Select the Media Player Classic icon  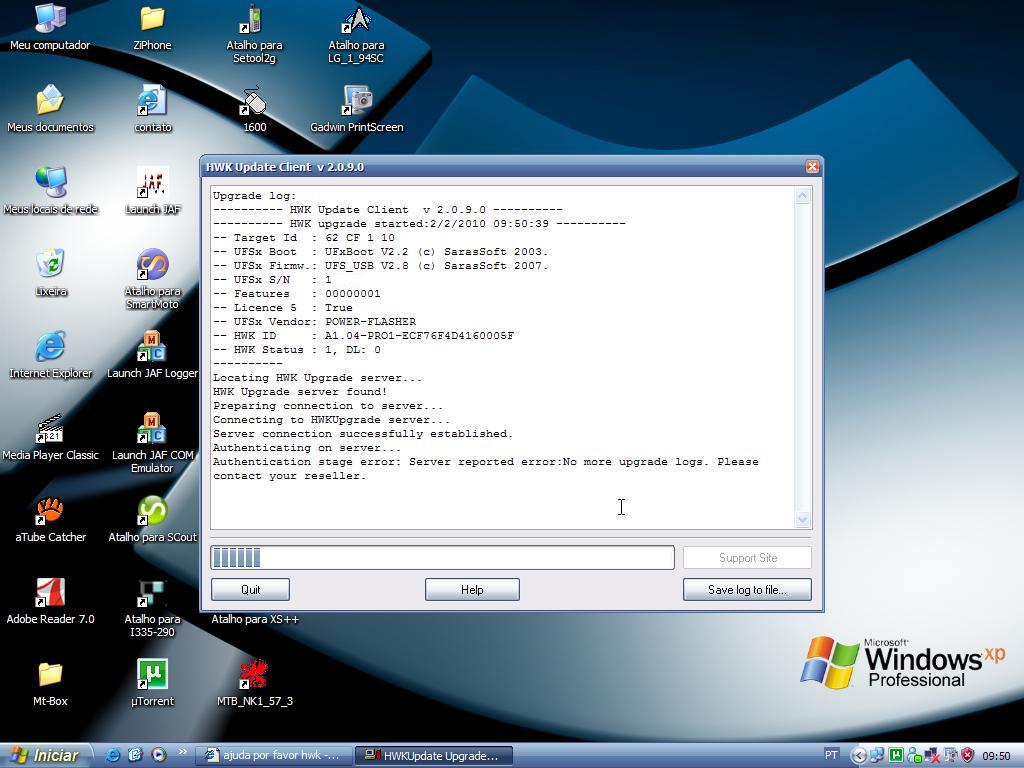pos(50,438)
